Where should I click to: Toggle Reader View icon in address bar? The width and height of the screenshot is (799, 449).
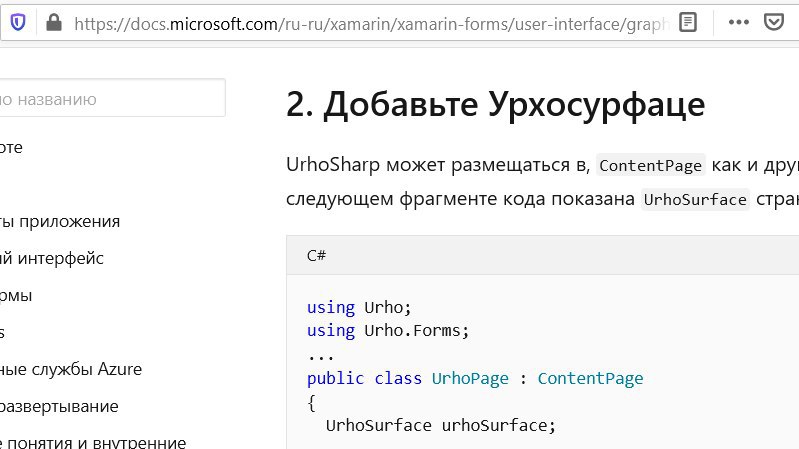click(x=687, y=22)
